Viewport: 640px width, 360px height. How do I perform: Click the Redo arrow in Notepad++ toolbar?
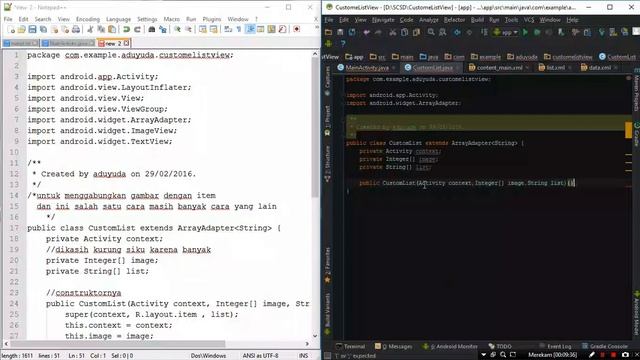[138, 29]
